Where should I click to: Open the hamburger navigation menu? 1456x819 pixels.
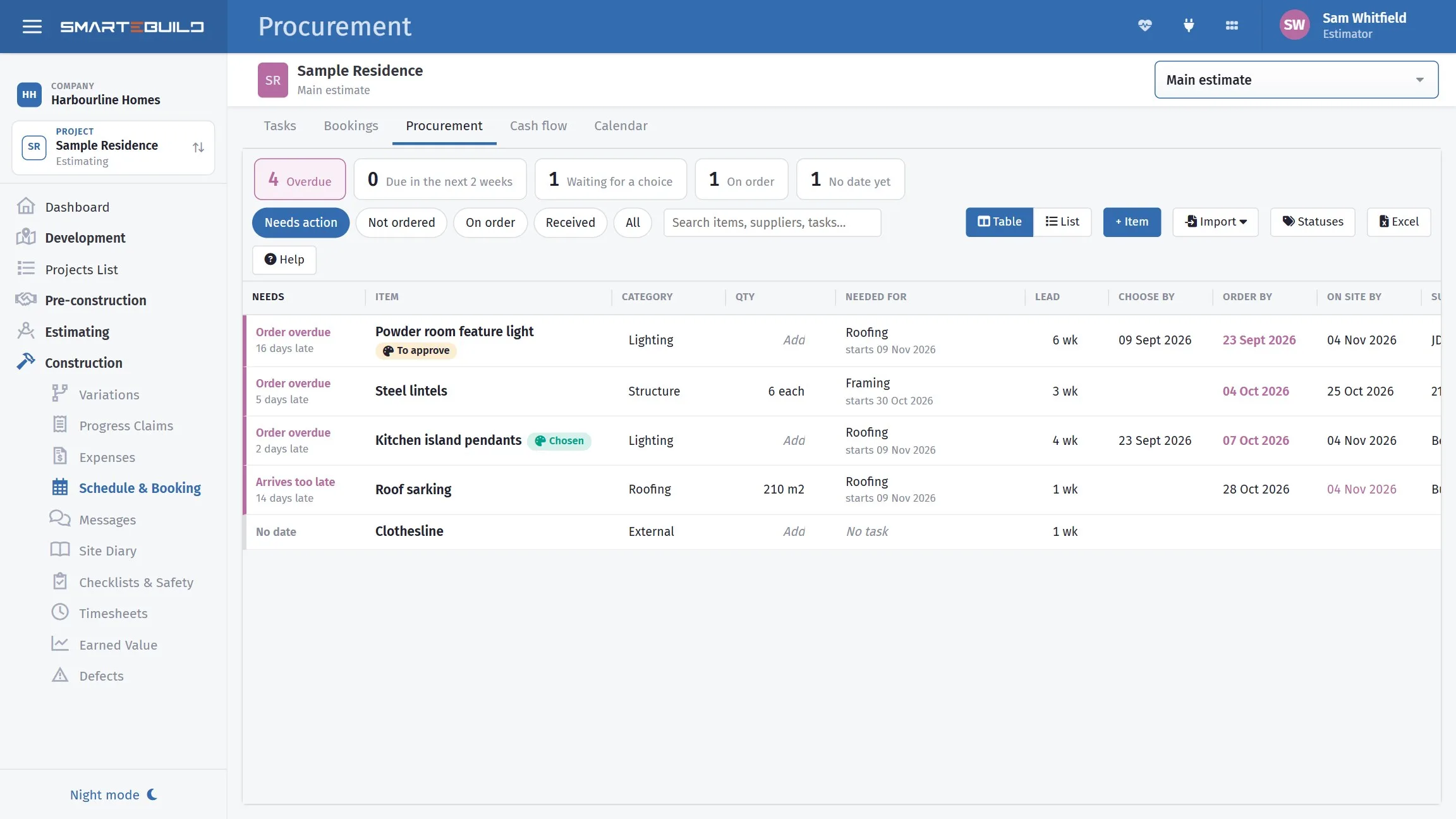(x=32, y=27)
